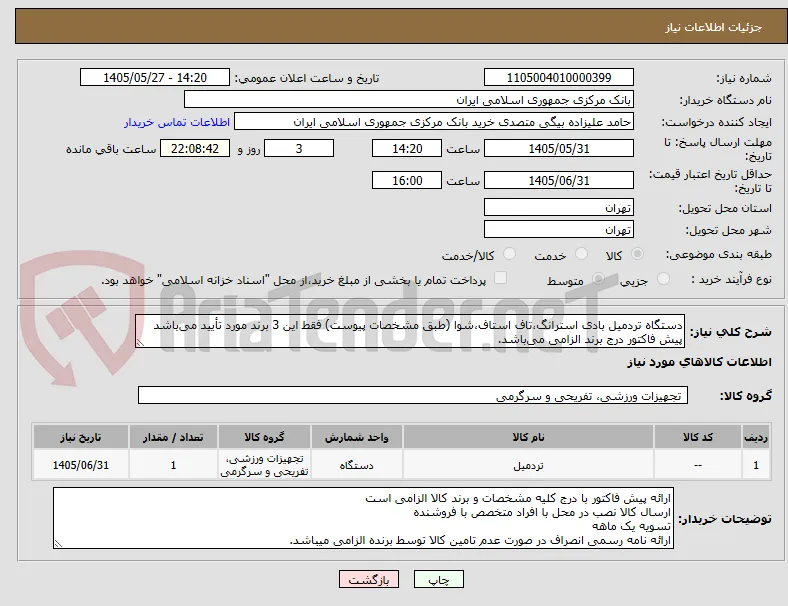Click the item code cell showing --
This screenshot has height=606, width=788.
[x=698, y=465]
